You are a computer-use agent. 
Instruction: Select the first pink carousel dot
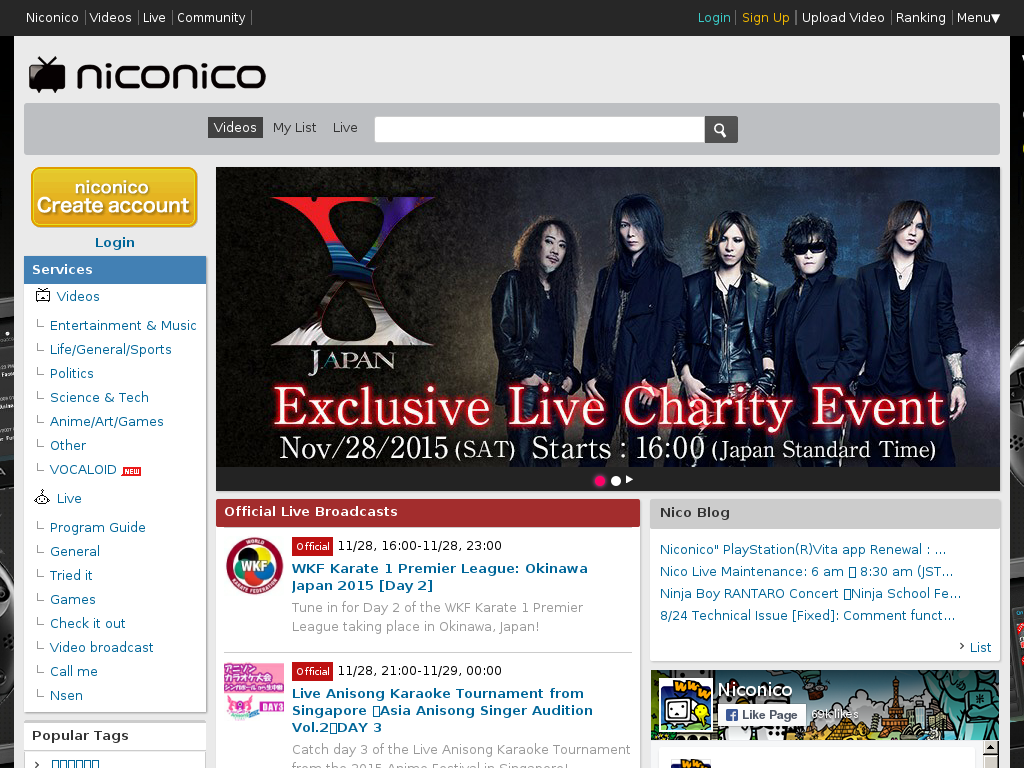click(x=600, y=481)
